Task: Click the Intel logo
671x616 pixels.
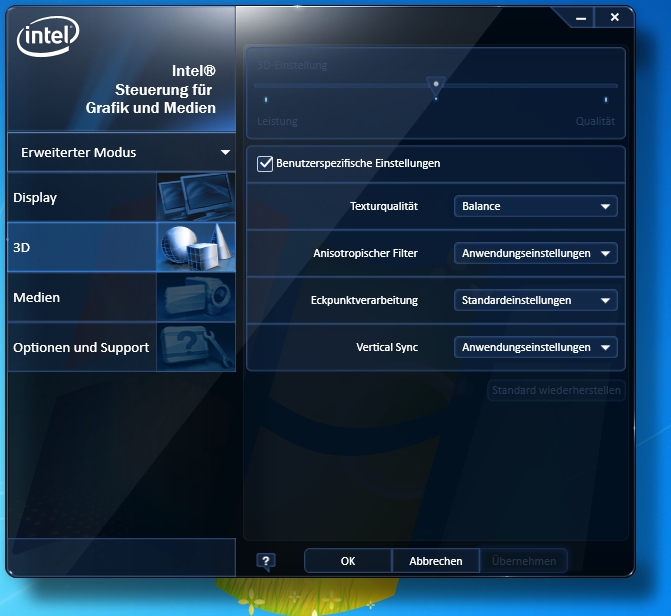Action: pos(48,36)
